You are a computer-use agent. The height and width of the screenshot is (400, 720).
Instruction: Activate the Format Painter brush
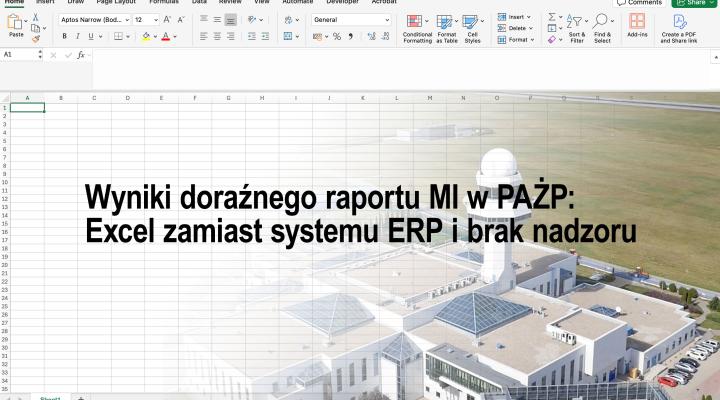coord(36,39)
